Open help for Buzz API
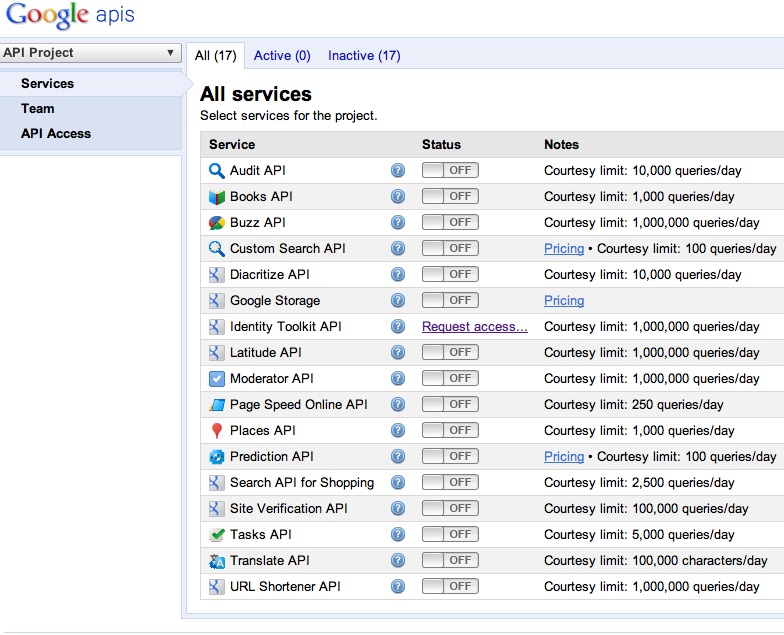This screenshot has width=784, height=635. (398, 222)
